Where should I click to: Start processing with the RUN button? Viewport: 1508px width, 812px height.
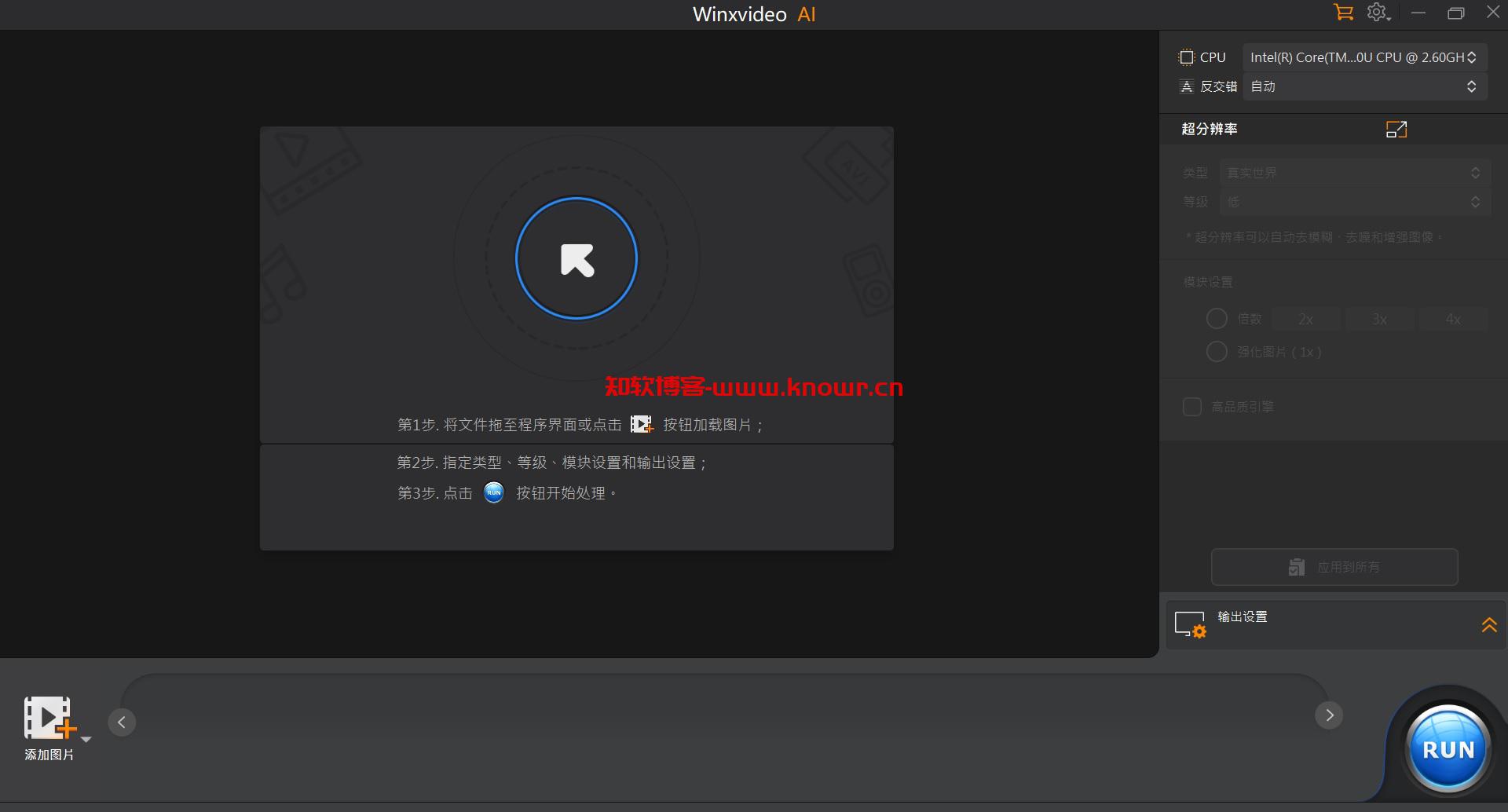[1448, 748]
